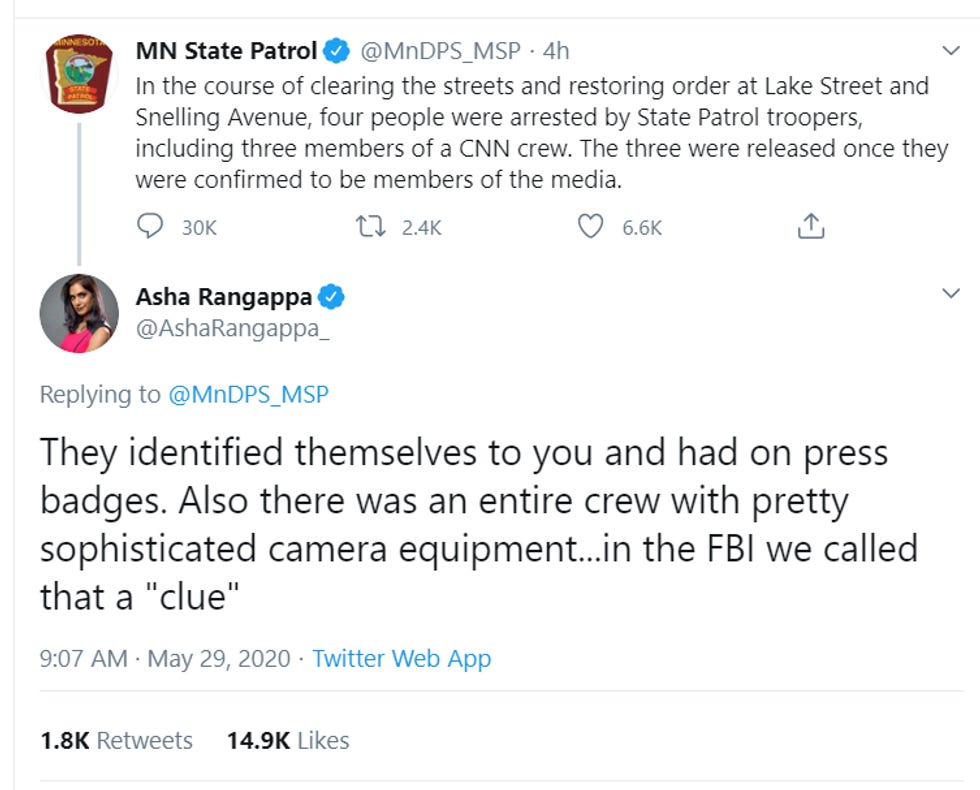Viewport: 980px width, 790px height.
Task: Open Asha Rangappa's profile picture
Action: click(x=79, y=313)
